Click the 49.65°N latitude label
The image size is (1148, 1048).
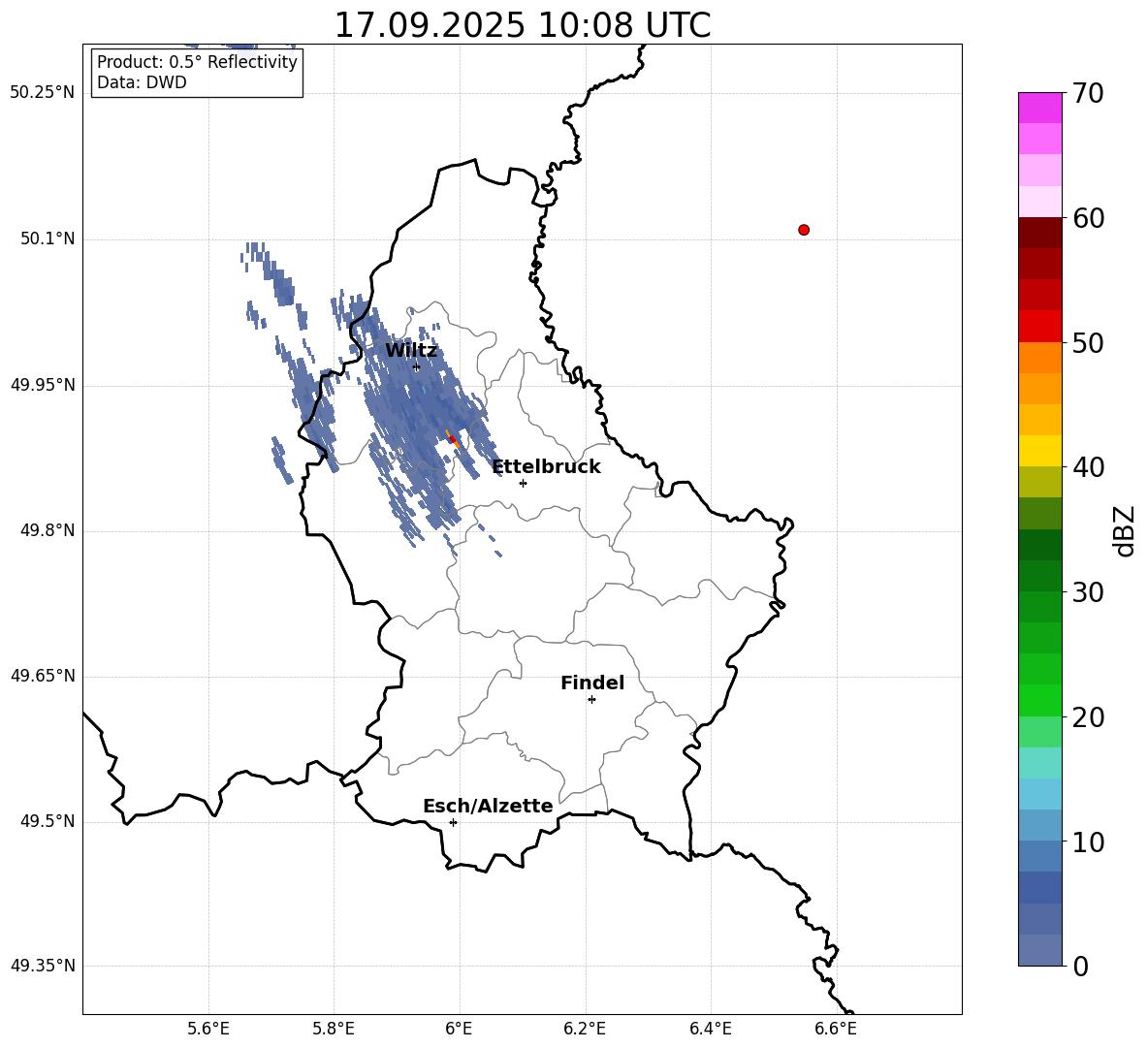coord(43,676)
